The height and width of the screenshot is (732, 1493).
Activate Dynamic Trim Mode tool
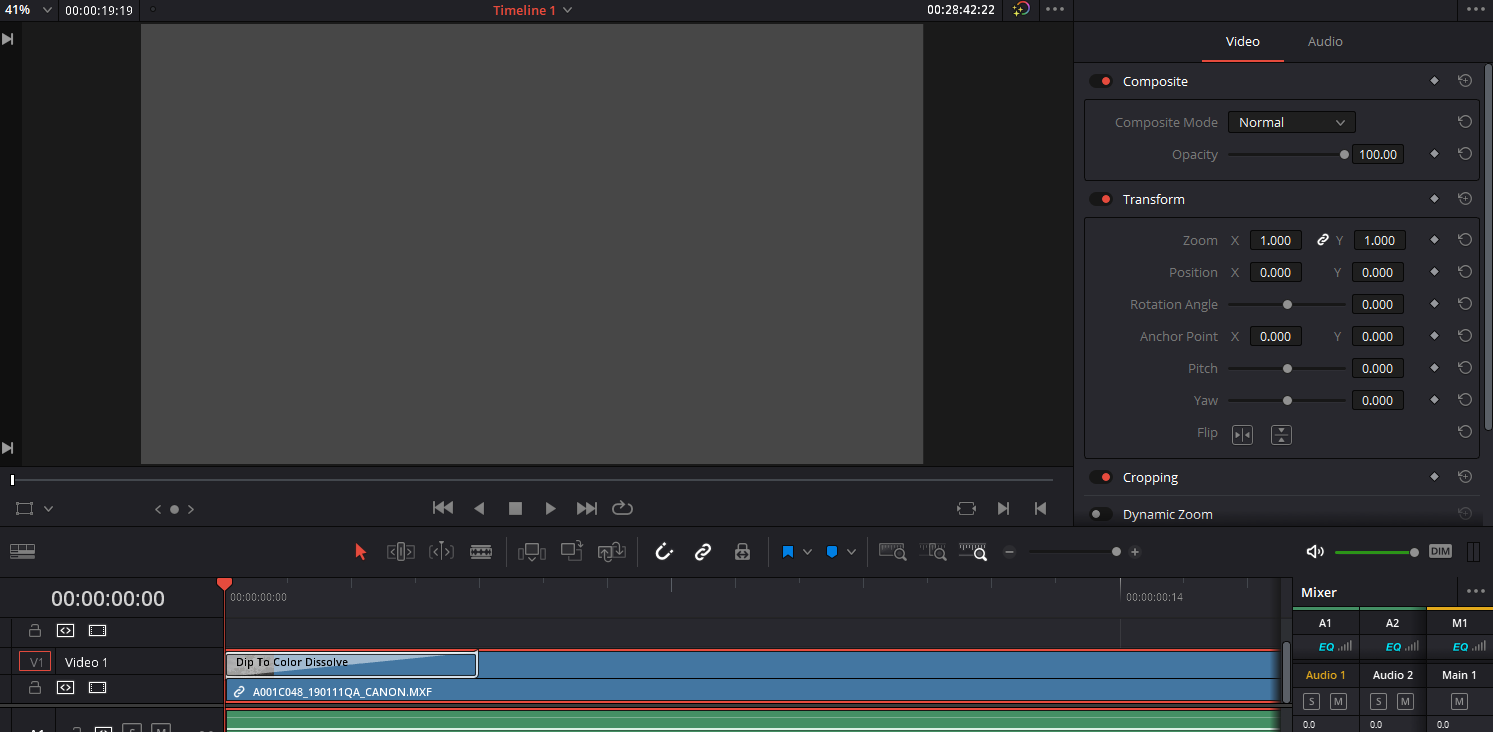tap(441, 551)
